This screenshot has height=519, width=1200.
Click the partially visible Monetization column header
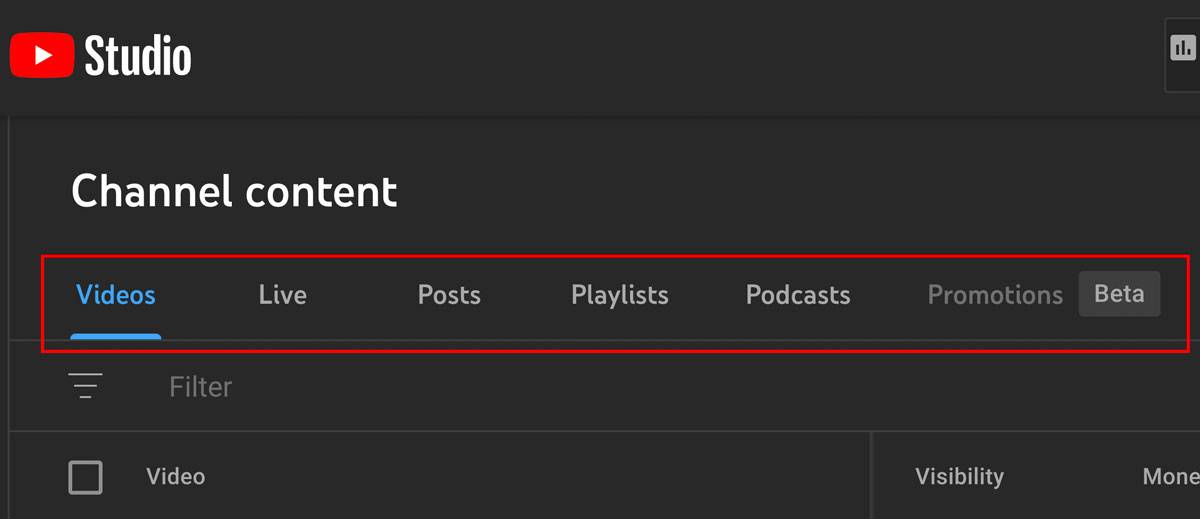click(1170, 477)
